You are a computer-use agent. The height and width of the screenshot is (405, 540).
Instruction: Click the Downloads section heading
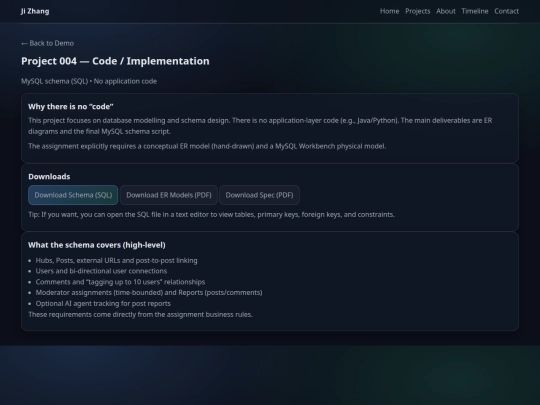point(49,176)
